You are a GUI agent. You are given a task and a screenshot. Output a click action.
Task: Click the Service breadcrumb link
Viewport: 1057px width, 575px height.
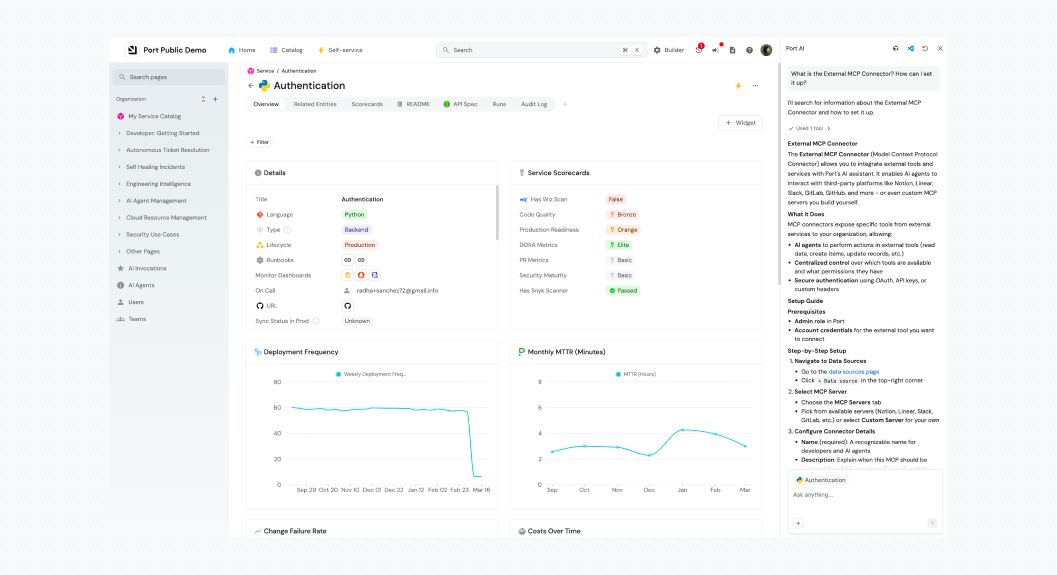coord(265,71)
